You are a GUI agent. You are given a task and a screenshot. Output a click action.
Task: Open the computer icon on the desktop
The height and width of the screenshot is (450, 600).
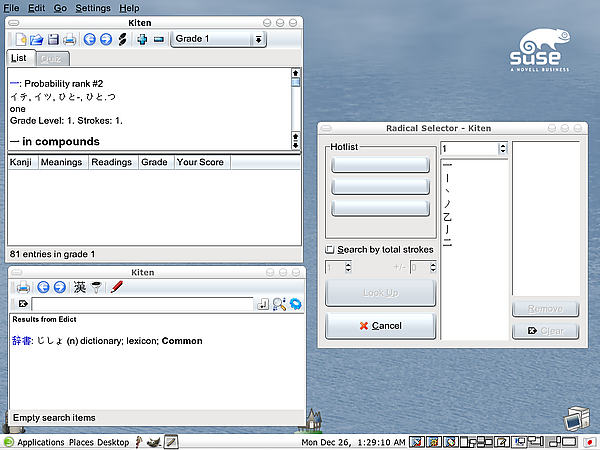pos(577,418)
